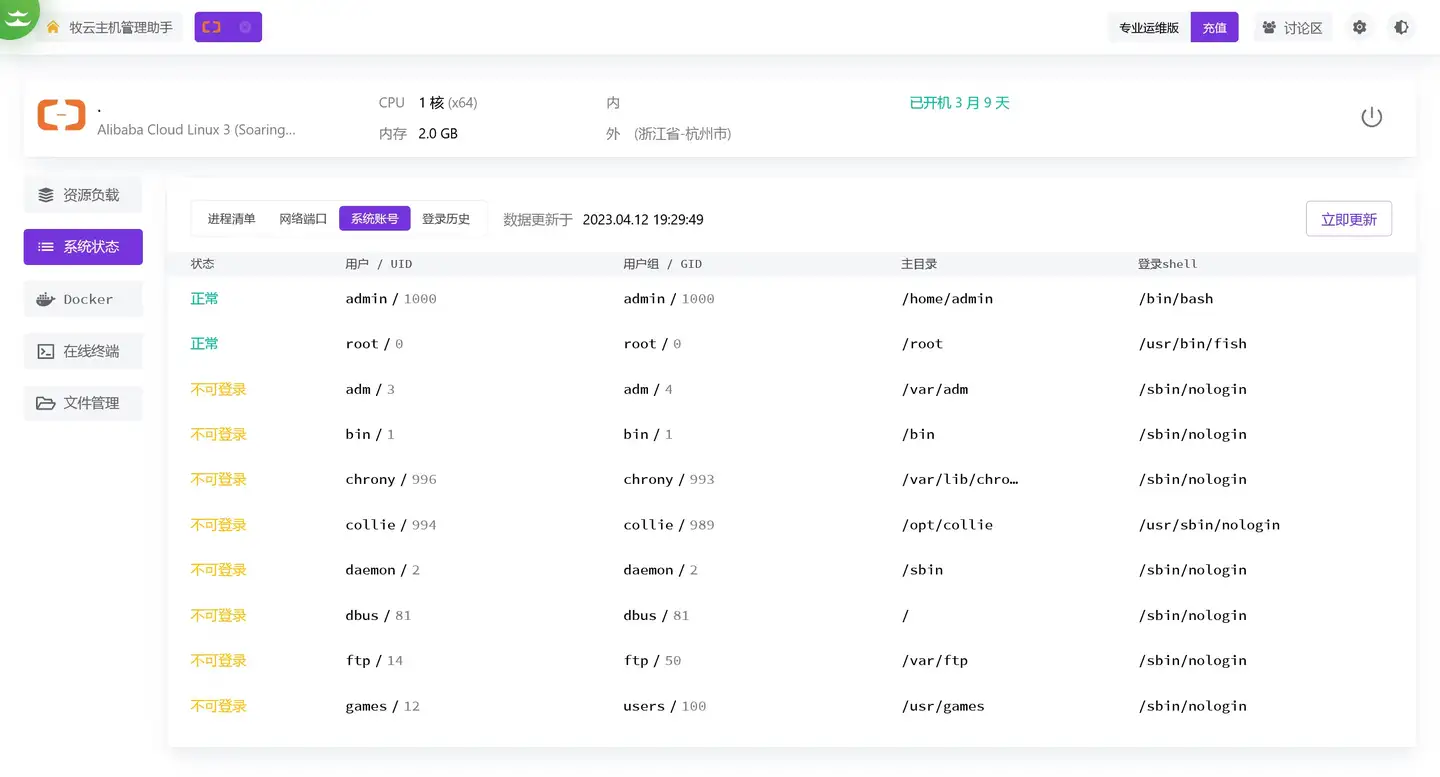Click the server power button icon
The height and width of the screenshot is (777, 1440).
1371,117
